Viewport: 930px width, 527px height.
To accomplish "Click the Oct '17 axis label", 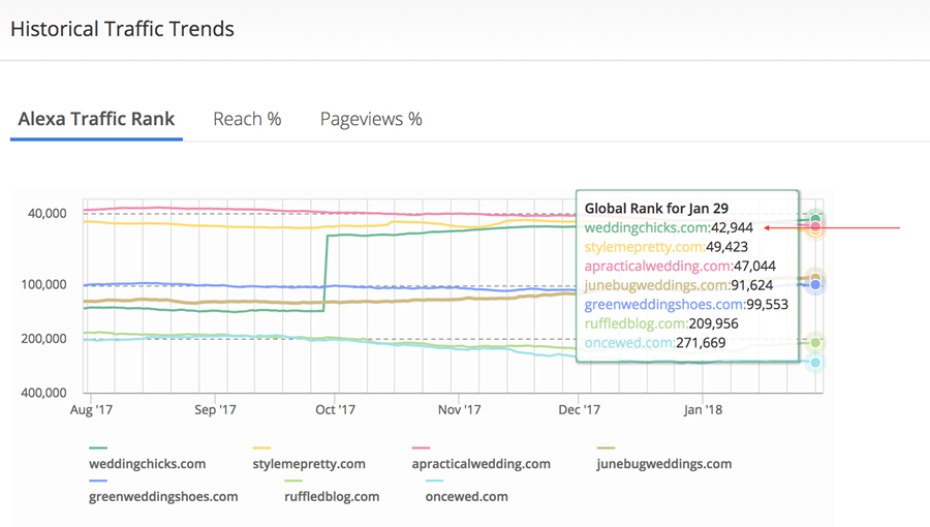I will coord(335,410).
